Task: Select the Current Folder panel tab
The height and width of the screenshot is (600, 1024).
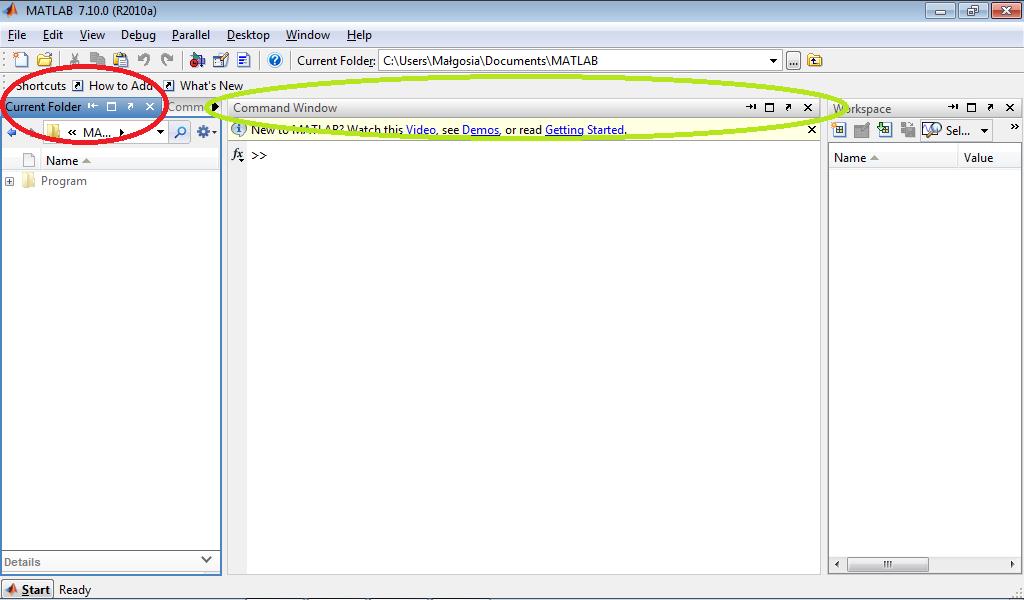Action: [x=43, y=106]
